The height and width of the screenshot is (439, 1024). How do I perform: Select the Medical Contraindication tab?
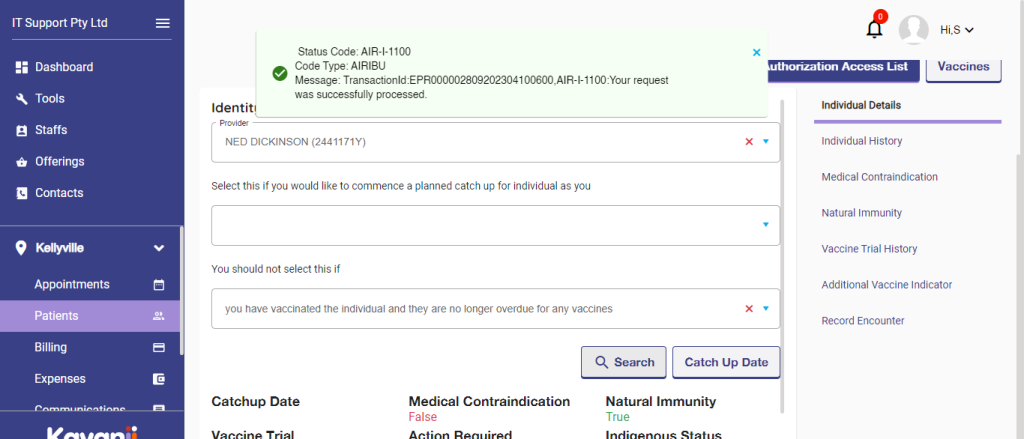coord(879,177)
